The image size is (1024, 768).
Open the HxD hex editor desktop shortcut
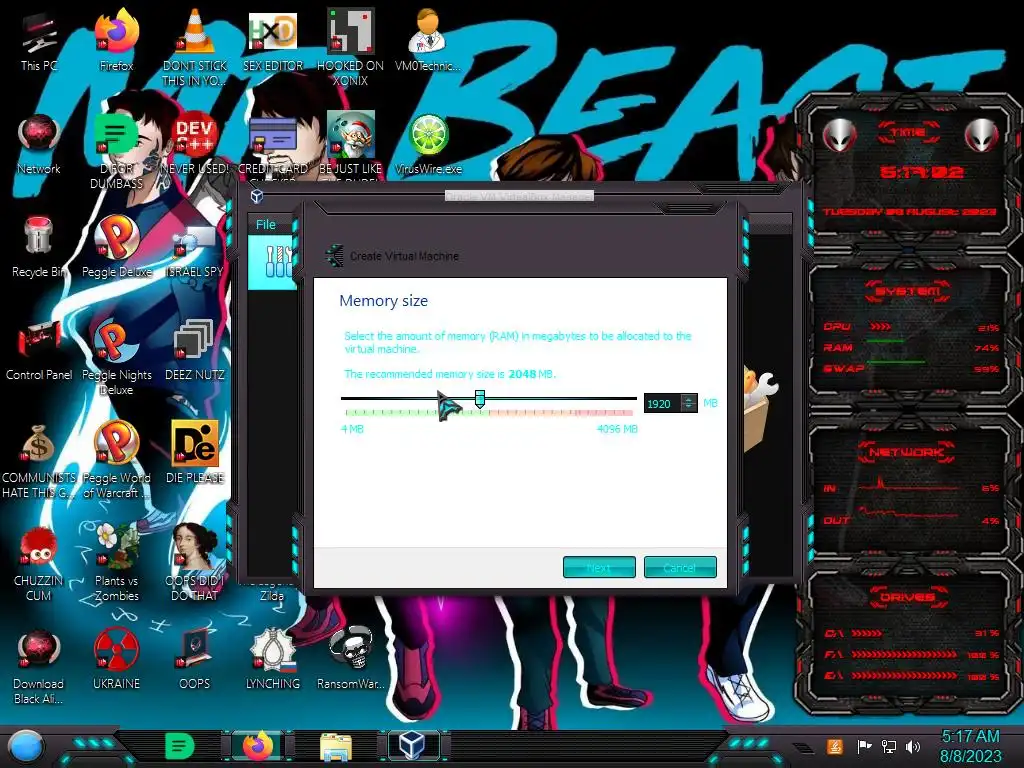pos(273,40)
